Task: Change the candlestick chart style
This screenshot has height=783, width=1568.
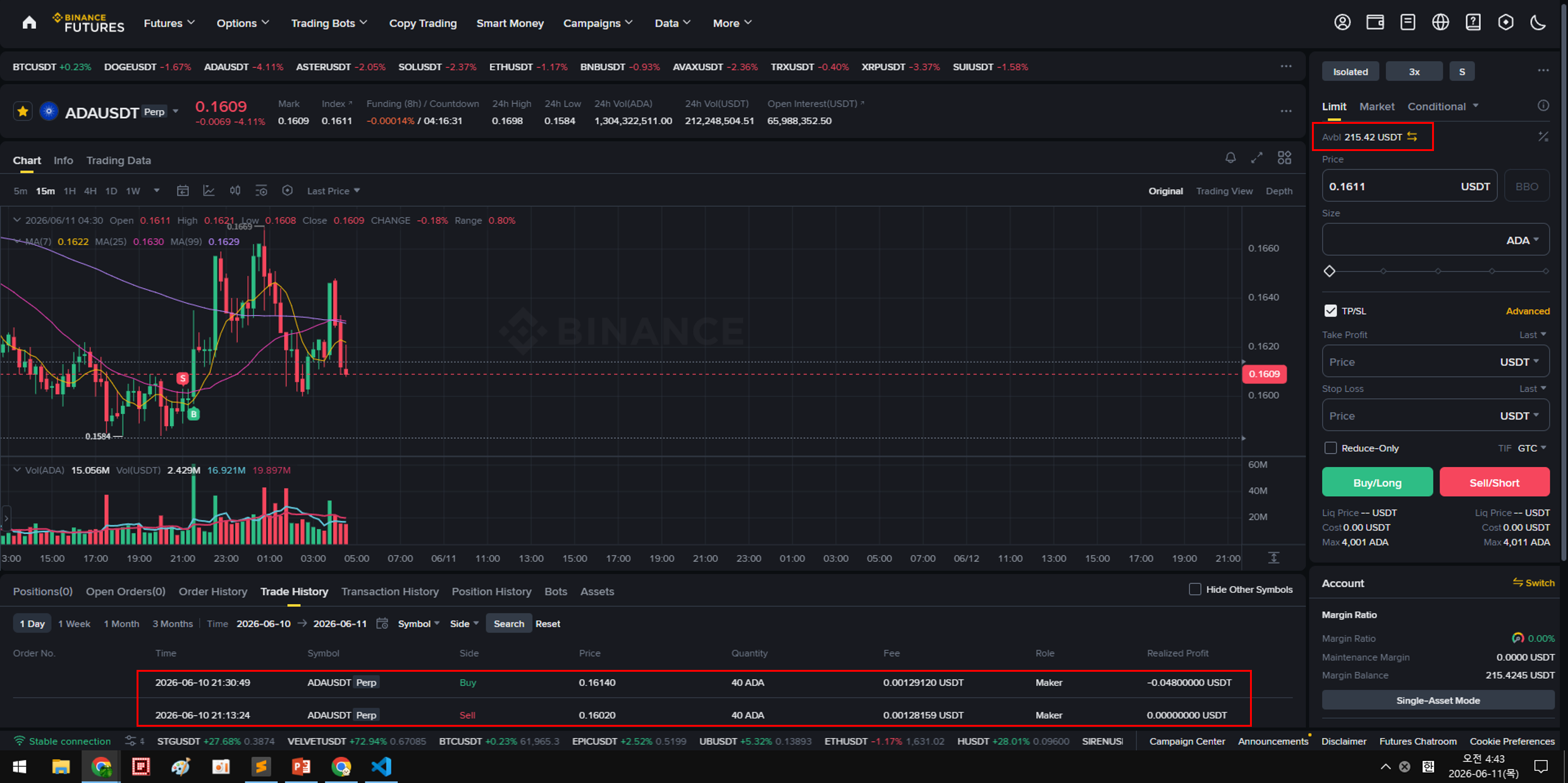Action: pos(235,191)
